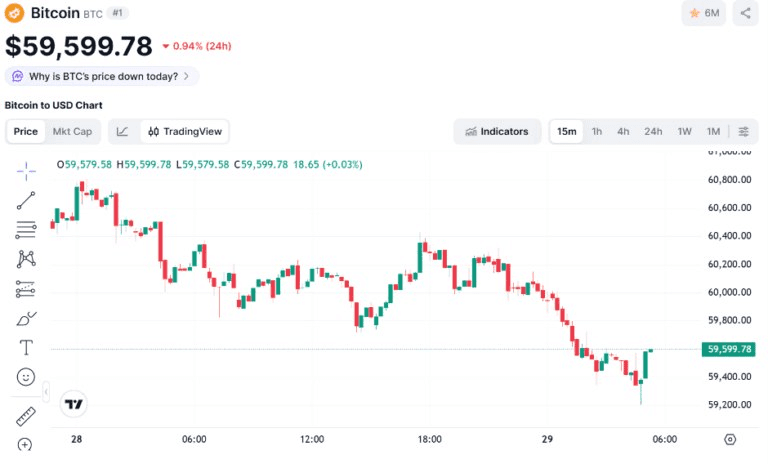Open the chart settings sliders menu
Screen dimensions: 768x464
coord(744,131)
